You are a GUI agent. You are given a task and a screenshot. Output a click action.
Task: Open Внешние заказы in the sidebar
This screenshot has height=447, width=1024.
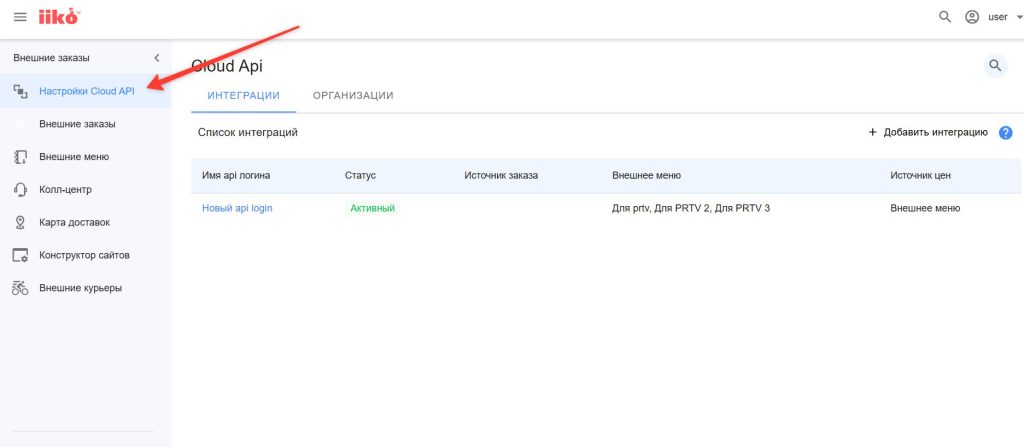77,124
